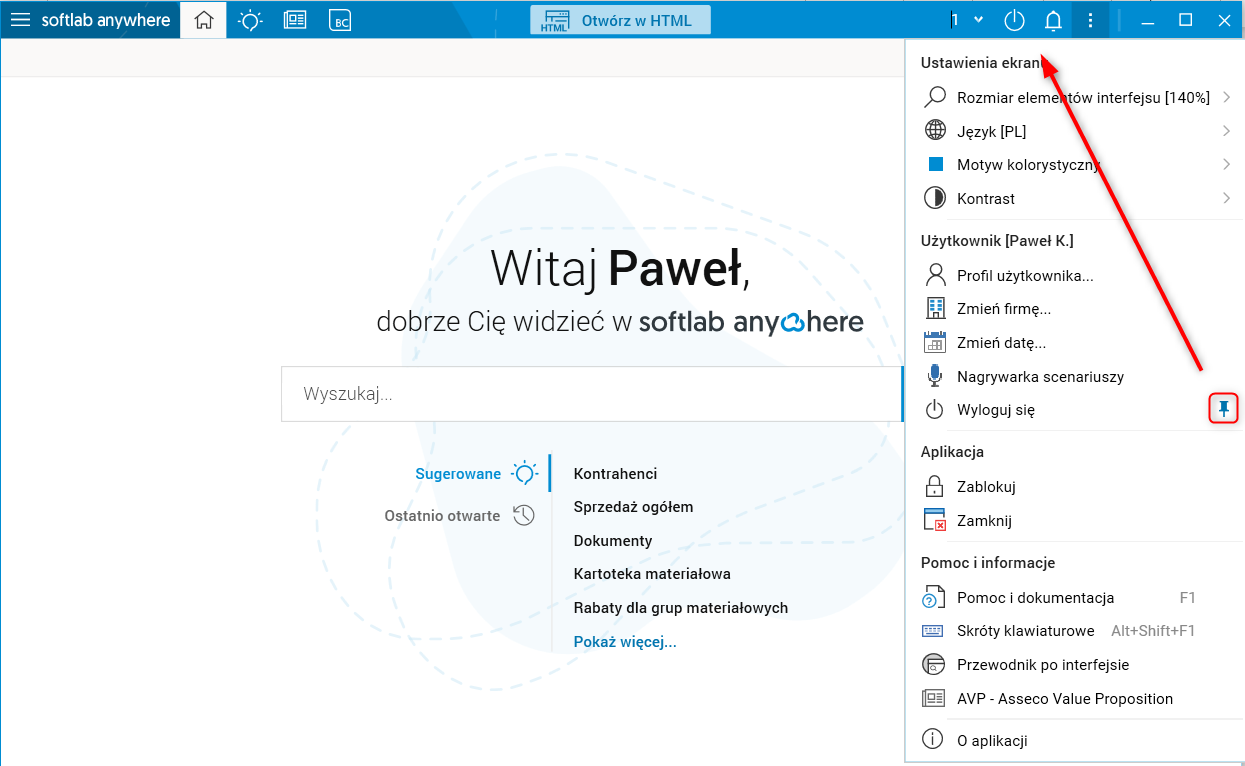Click the calendar icon for Zmień datę

click(x=935, y=342)
